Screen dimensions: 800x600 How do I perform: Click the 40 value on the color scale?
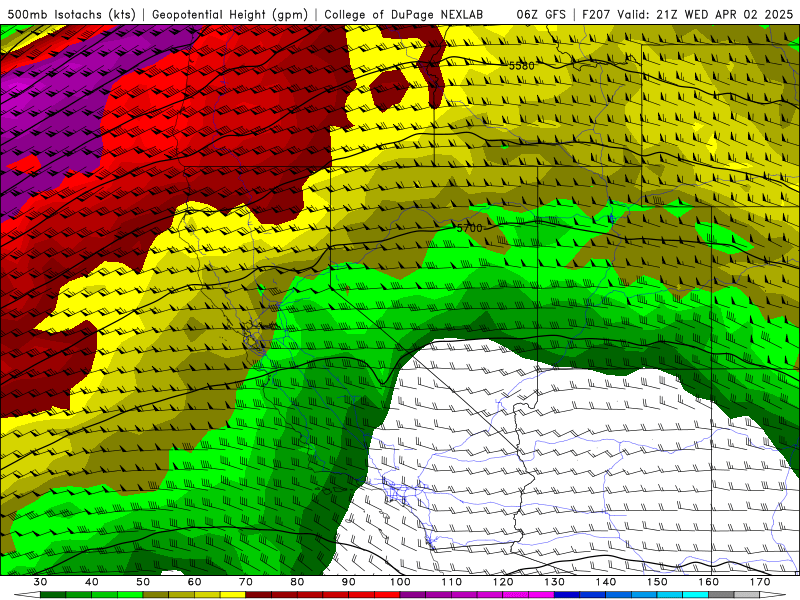coord(91,582)
